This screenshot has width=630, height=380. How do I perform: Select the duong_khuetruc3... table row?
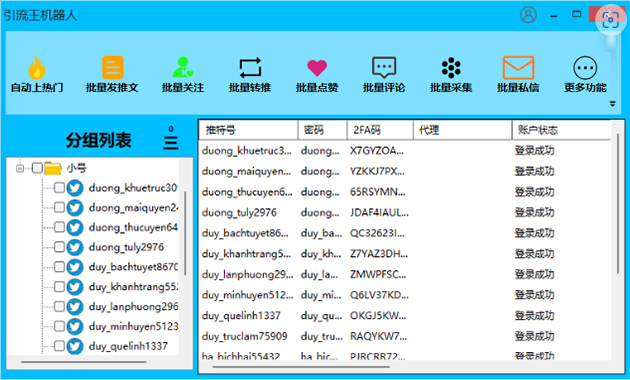click(405, 151)
